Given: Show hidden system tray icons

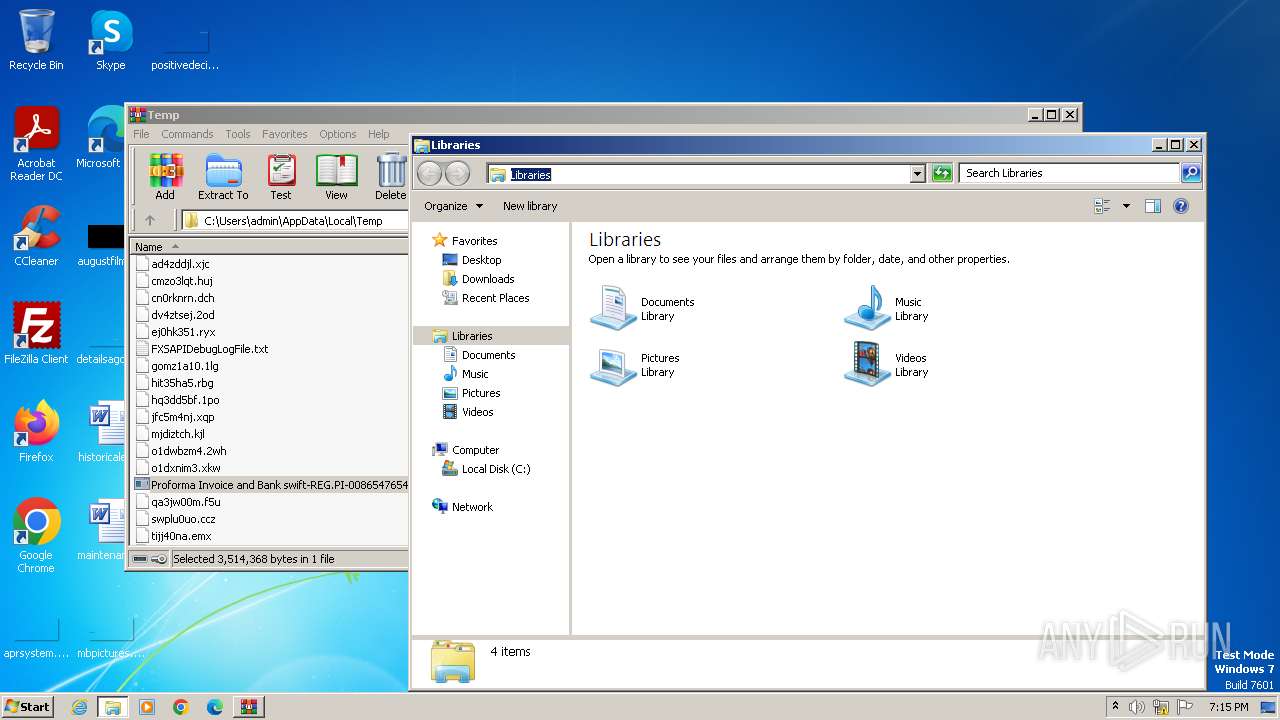Looking at the screenshot, I should (x=1115, y=706).
